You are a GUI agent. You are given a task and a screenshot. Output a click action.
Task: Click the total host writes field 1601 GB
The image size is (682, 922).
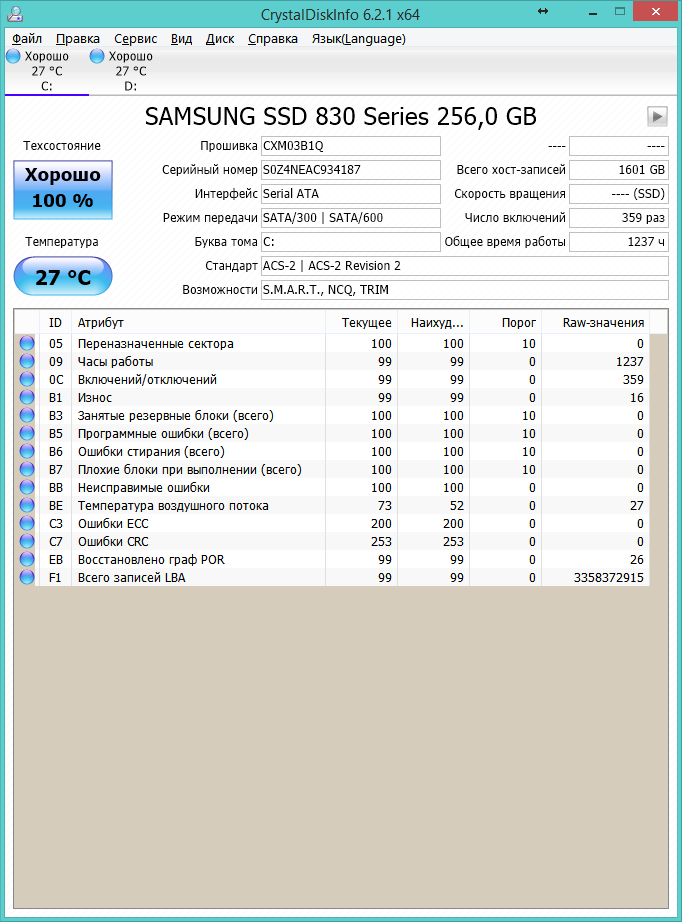[619, 170]
